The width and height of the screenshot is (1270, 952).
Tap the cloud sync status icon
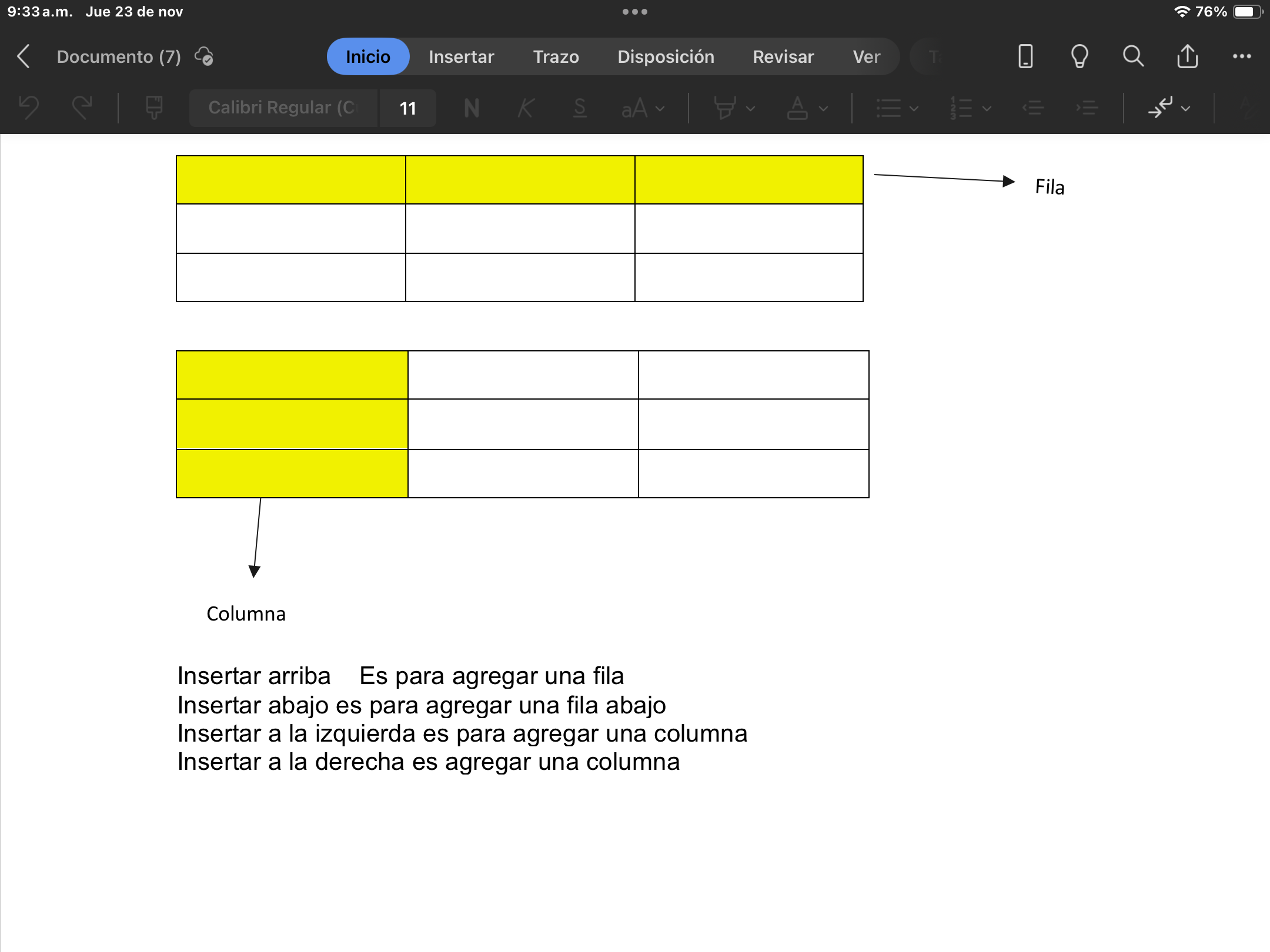coord(204,56)
